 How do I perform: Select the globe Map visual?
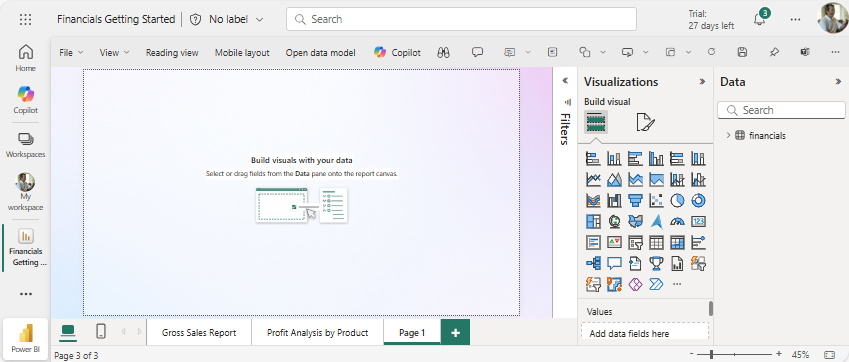(614, 222)
